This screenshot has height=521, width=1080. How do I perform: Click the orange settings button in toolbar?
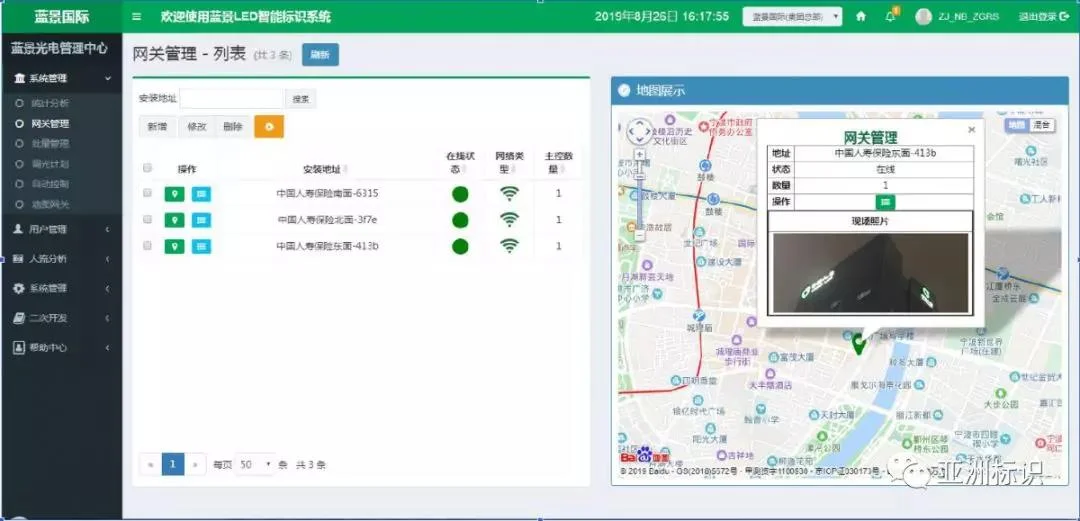pos(268,127)
